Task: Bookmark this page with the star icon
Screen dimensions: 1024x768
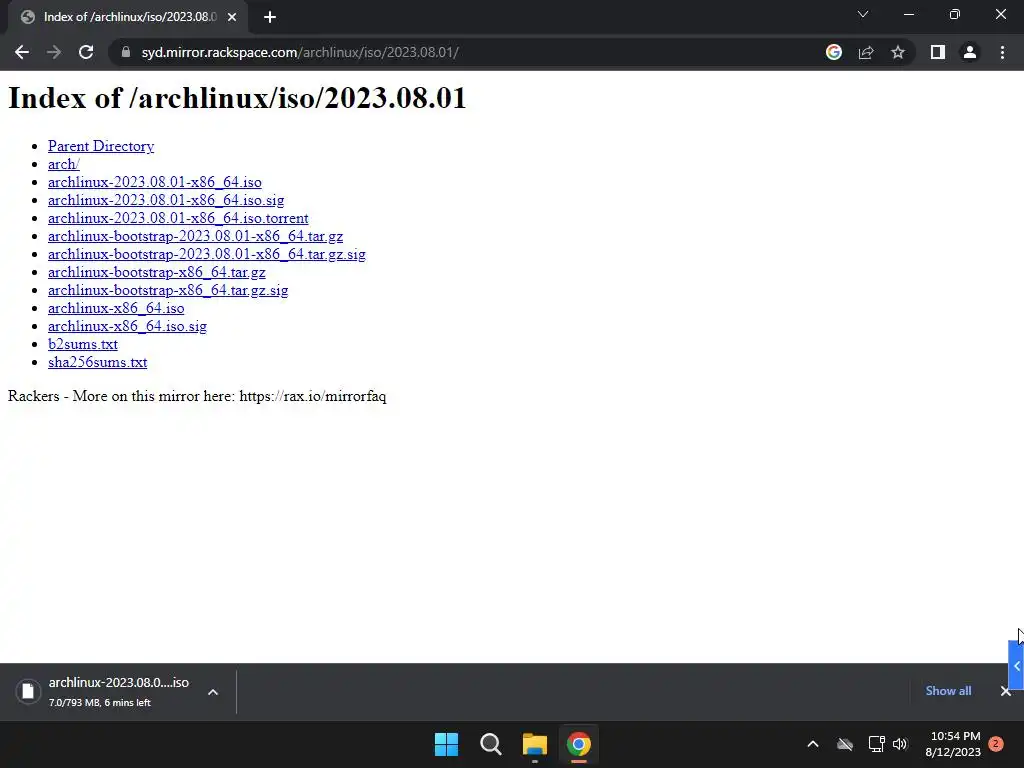Action: tap(898, 52)
